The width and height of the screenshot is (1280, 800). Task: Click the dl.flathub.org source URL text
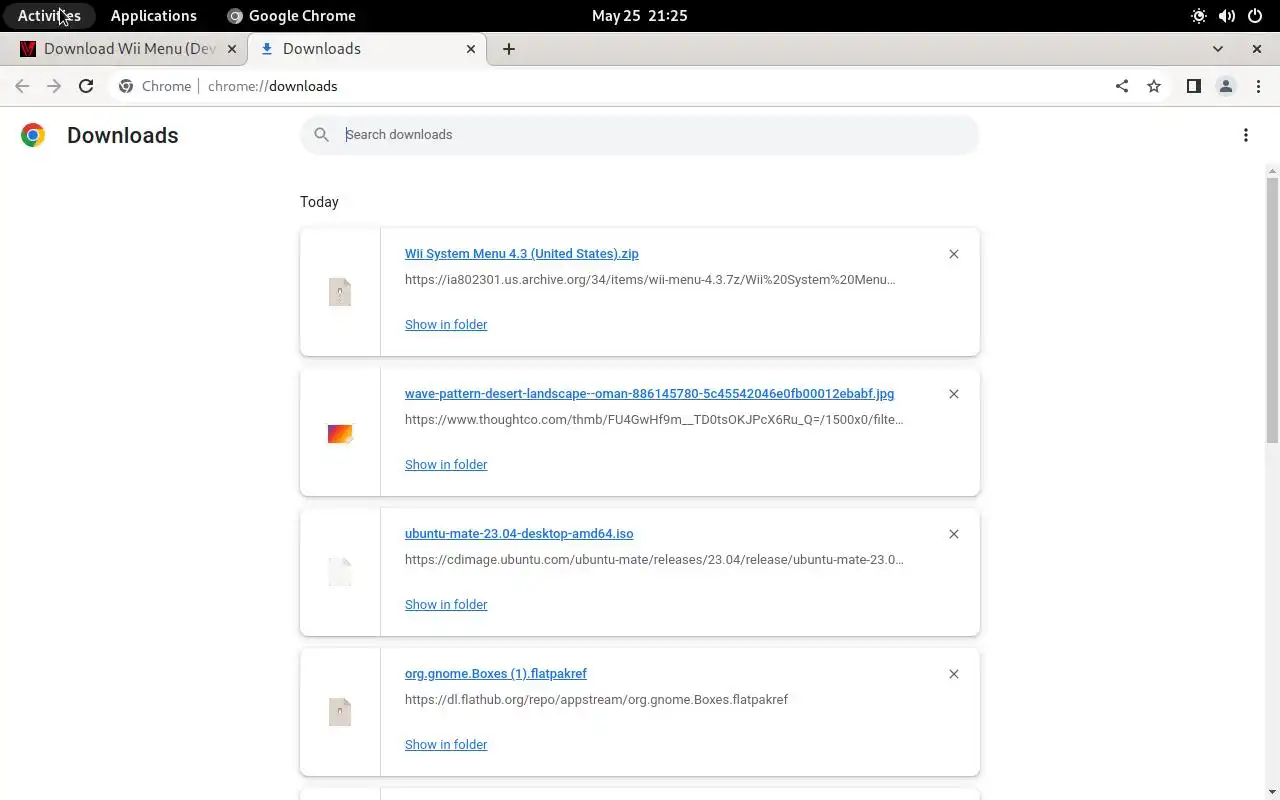[x=596, y=700]
